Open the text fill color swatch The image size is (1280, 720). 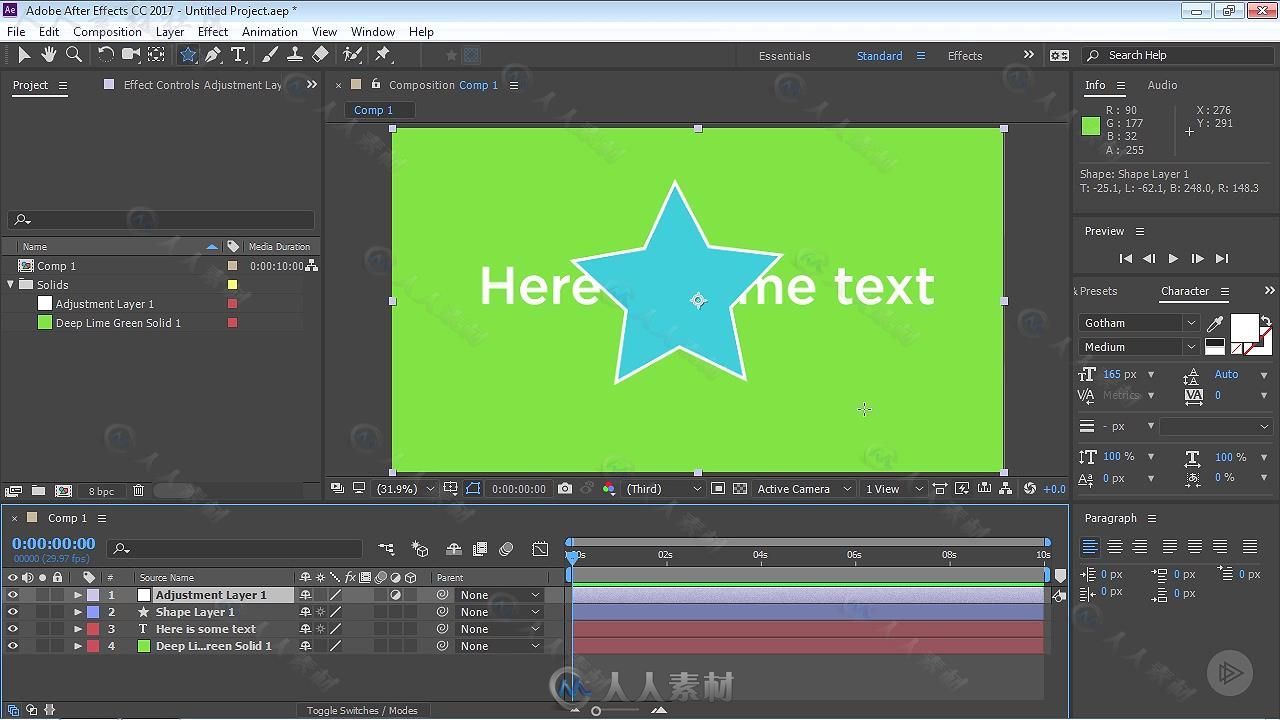(1244, 327)
